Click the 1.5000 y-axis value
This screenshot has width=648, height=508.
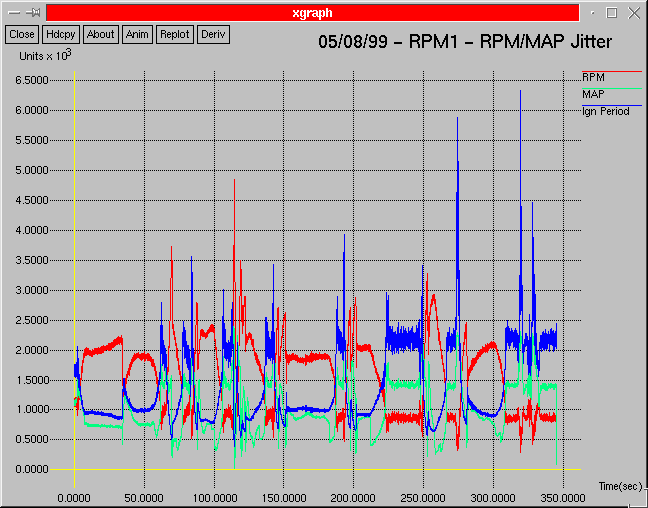pos(32,380)
